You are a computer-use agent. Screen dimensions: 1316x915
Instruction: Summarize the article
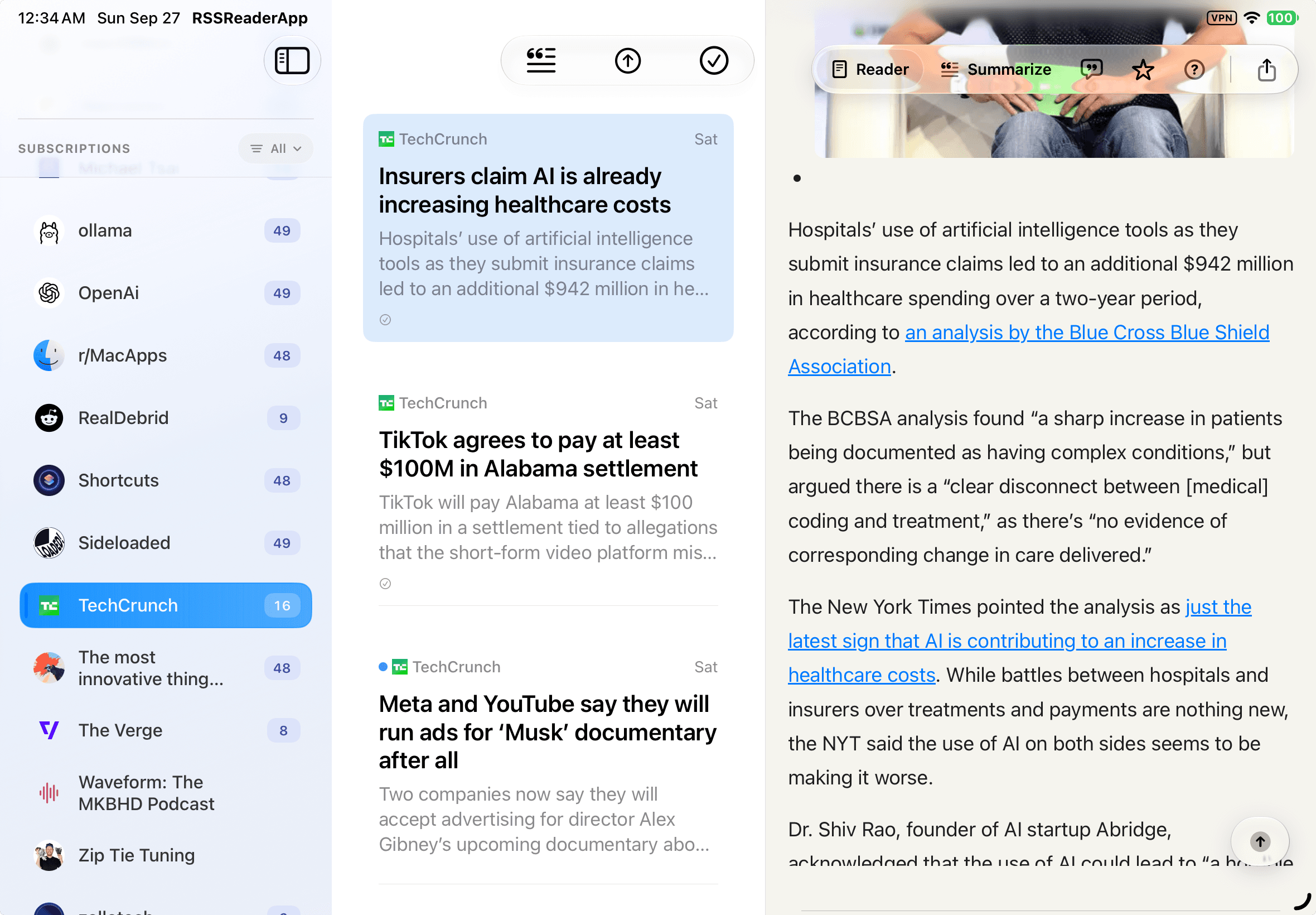(x=996, y=69)
